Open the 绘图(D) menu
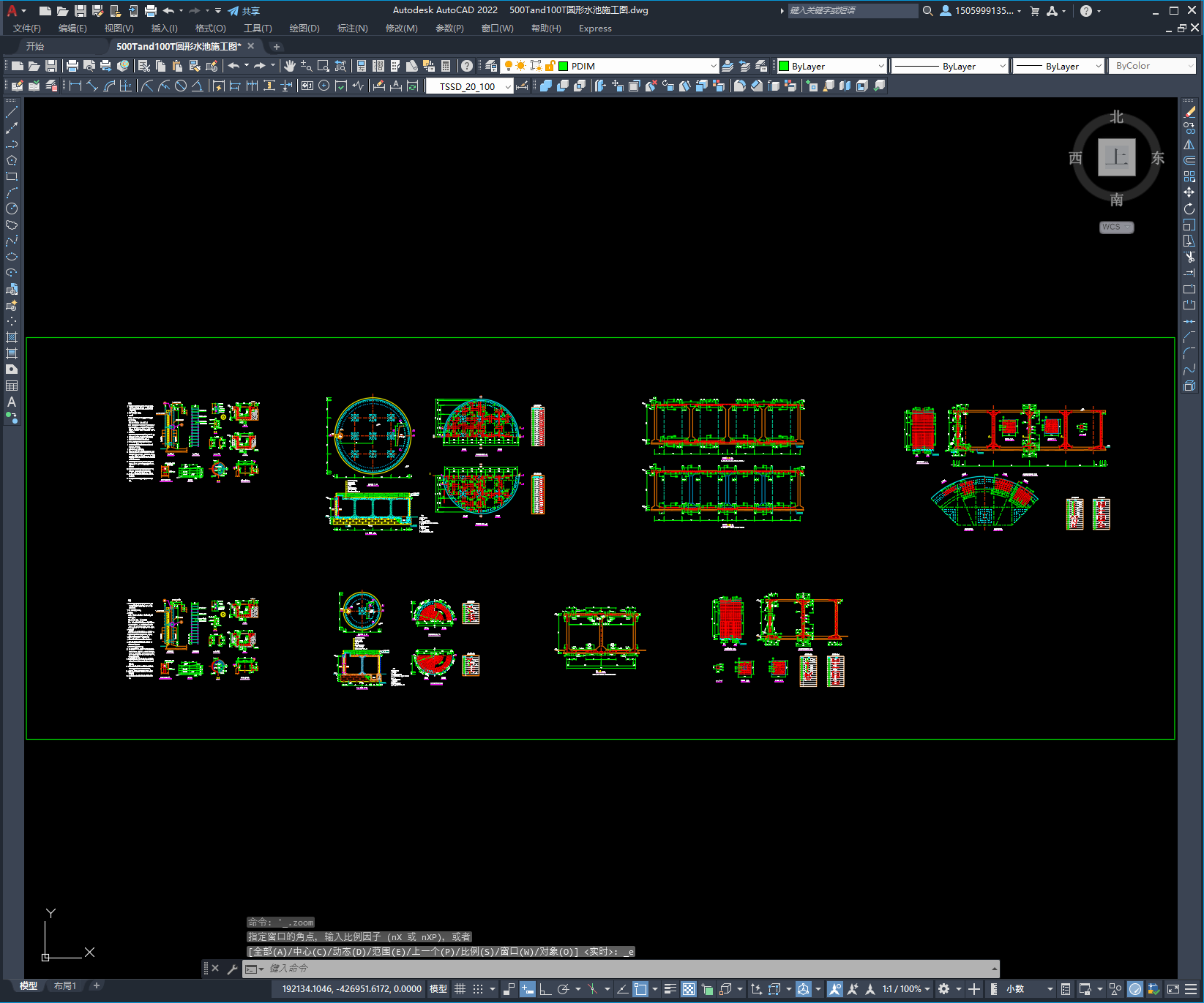 pos(304,29)
